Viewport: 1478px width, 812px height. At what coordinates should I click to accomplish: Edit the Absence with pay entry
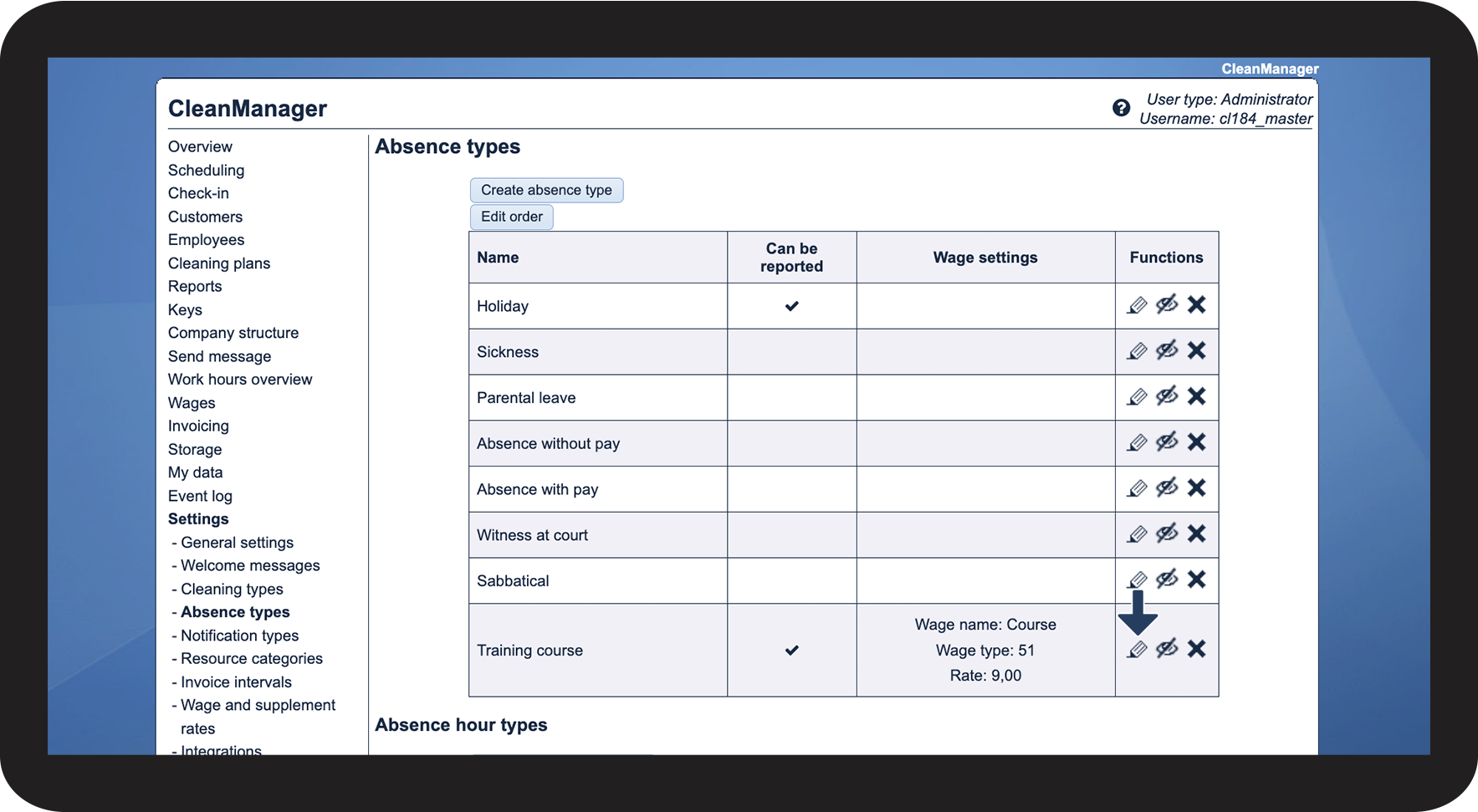1137,488
